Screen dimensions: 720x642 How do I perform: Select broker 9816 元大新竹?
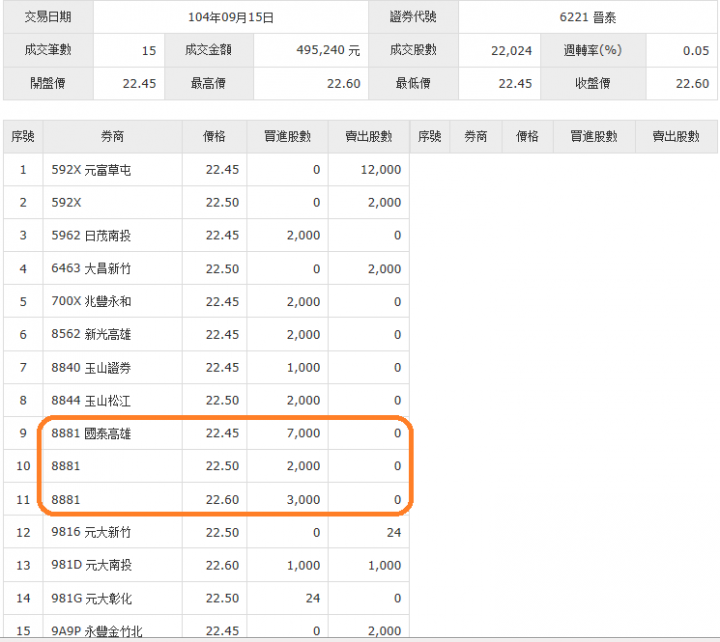[91, 532]
